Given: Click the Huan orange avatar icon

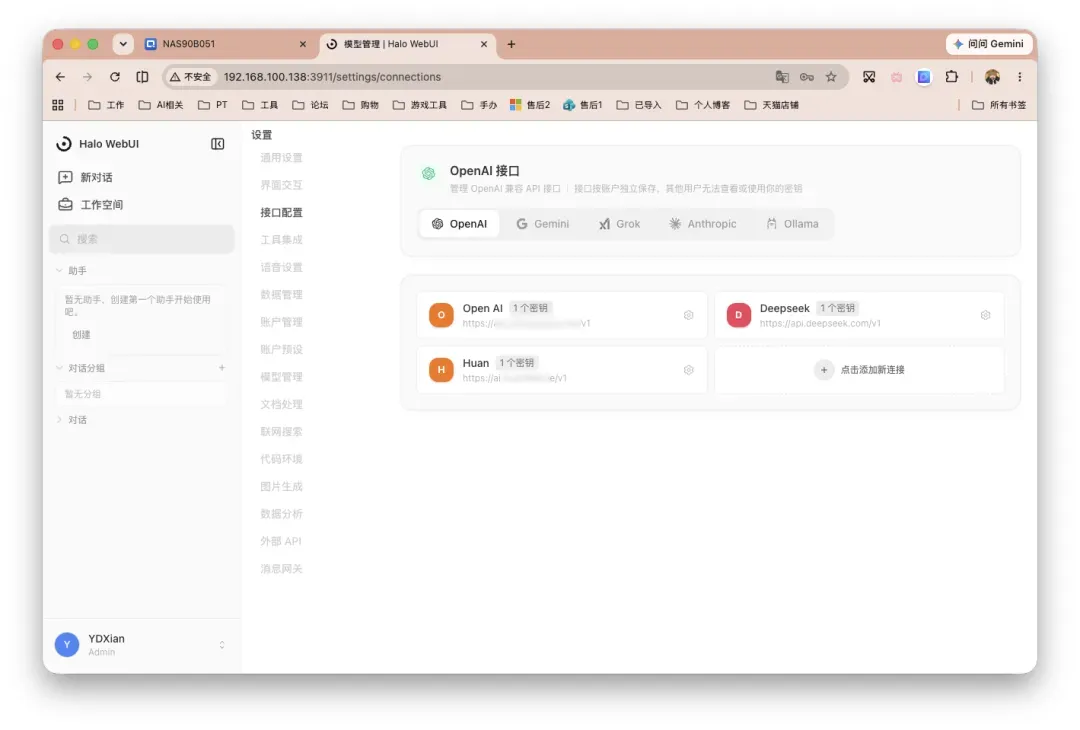Looking at the screenshot, I should click(442, 370).
